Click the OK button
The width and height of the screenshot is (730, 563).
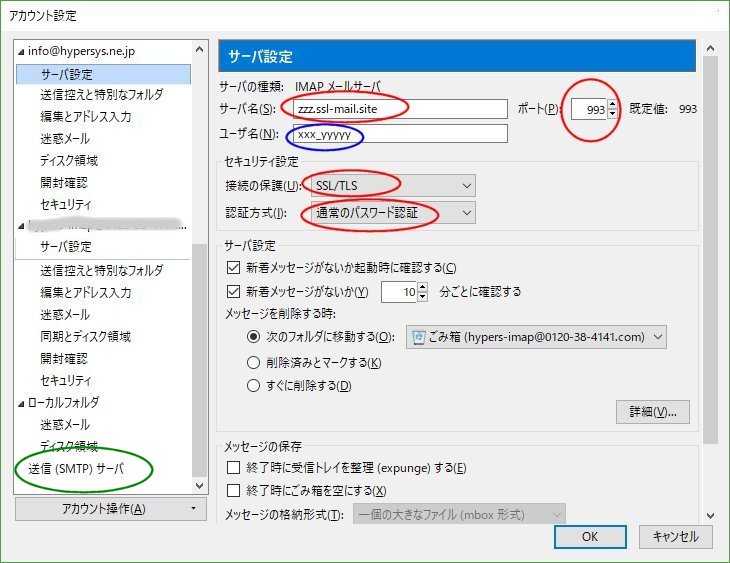point(590,536)
